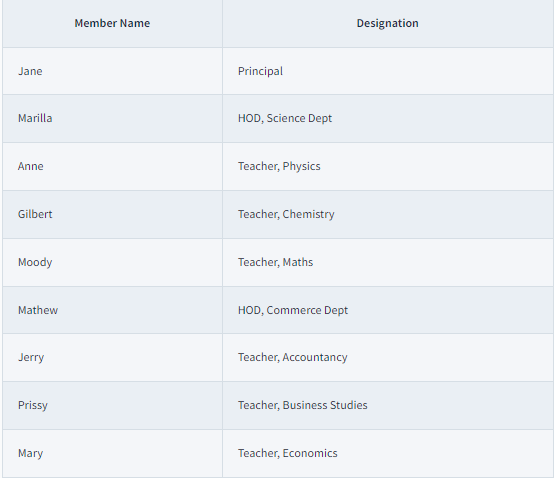Select the HOD, Science Dept cell
Viewport: 554px width, 478px height.
coord(388,118)
